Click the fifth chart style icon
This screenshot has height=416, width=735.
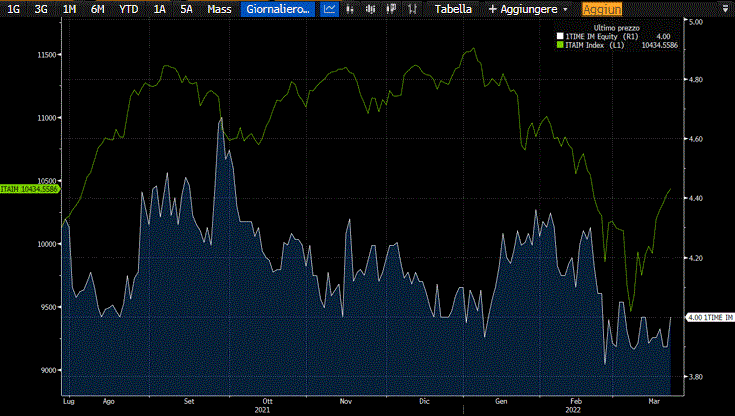pyautogui.click(x=412, y=9)
